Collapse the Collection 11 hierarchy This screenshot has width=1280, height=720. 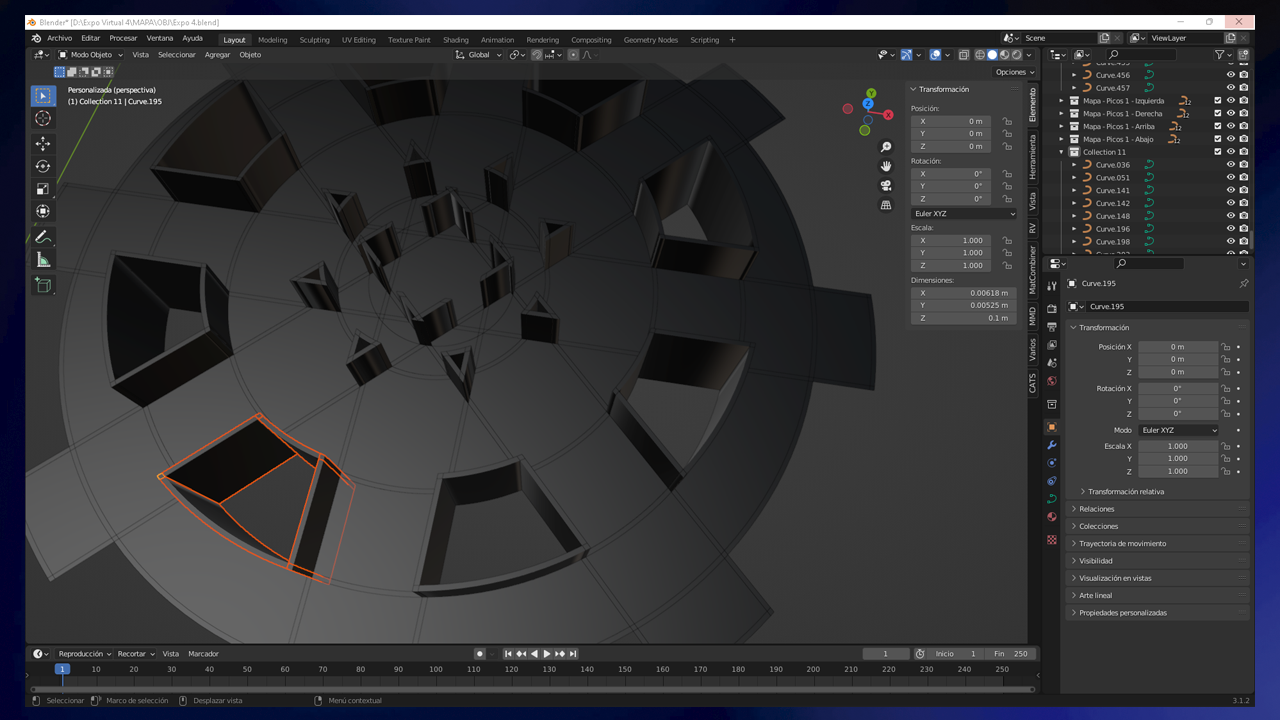click(1062, 151)
